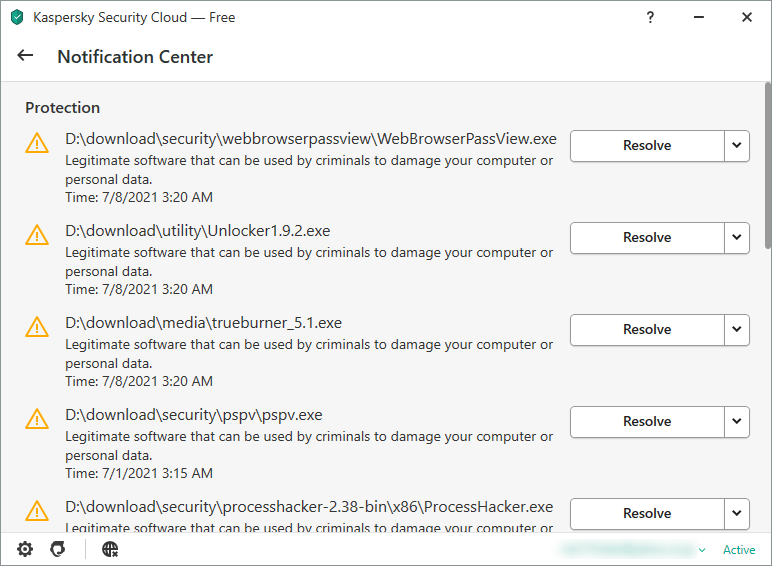Screen dimensions: 772x566
Task: Click the Protection section heading
Action: [63, 108]
